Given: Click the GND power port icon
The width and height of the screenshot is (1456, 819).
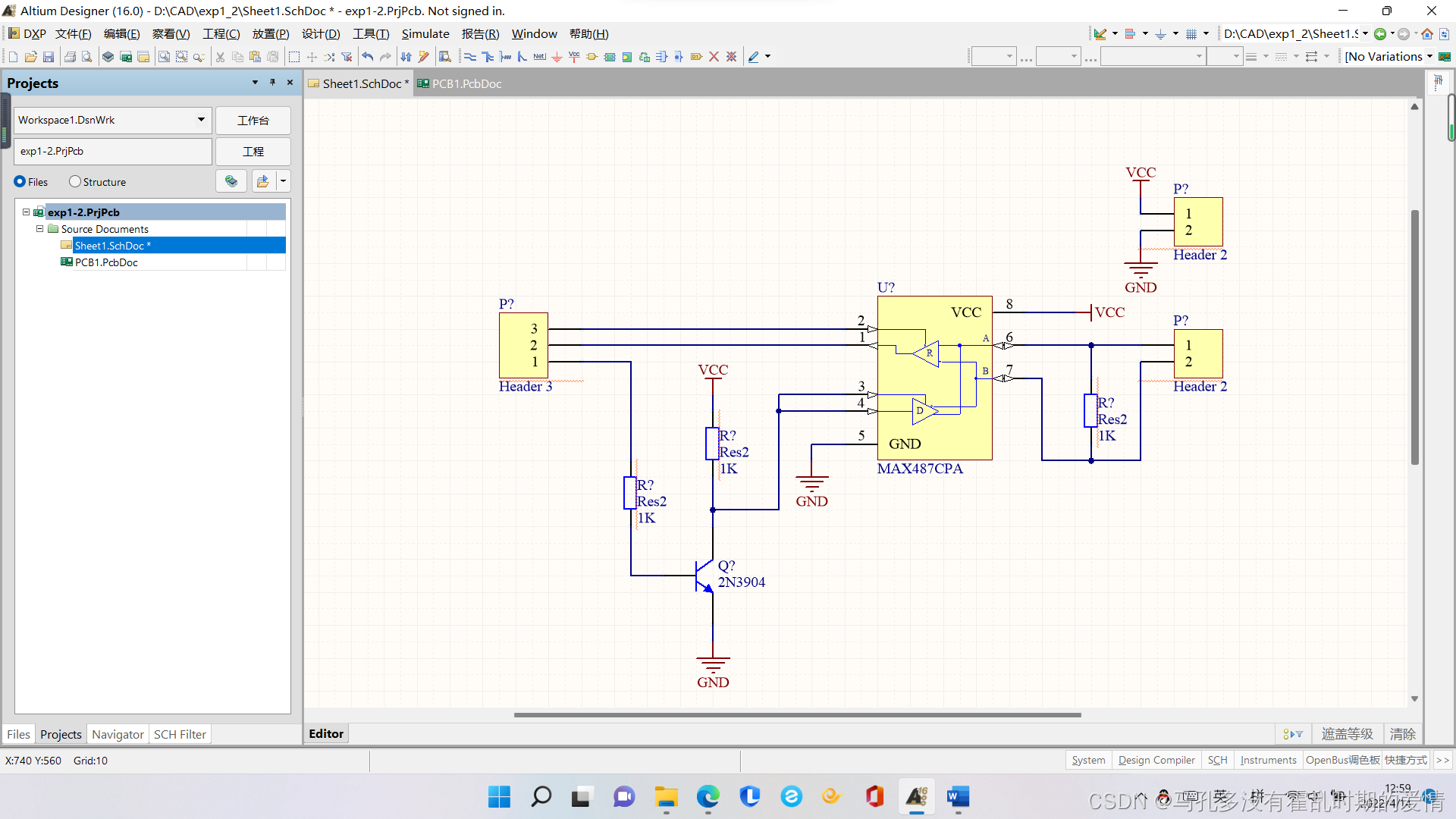Looking at the screenshot, I should click(x=557, y=57).
